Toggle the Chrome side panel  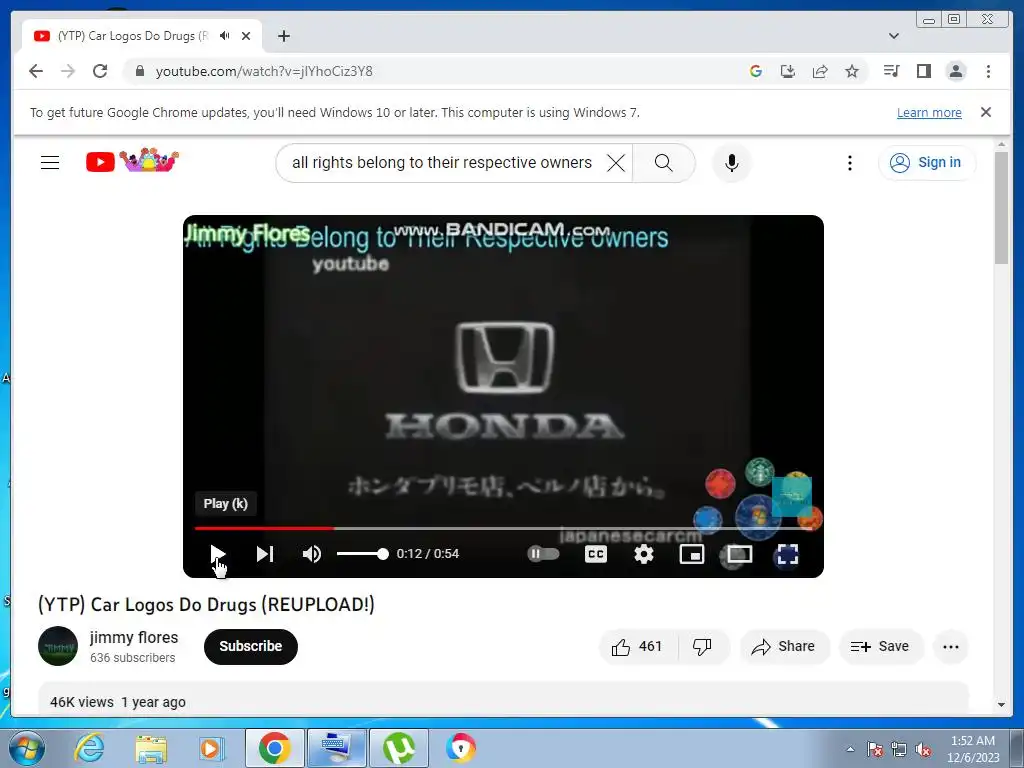[923, 71]
